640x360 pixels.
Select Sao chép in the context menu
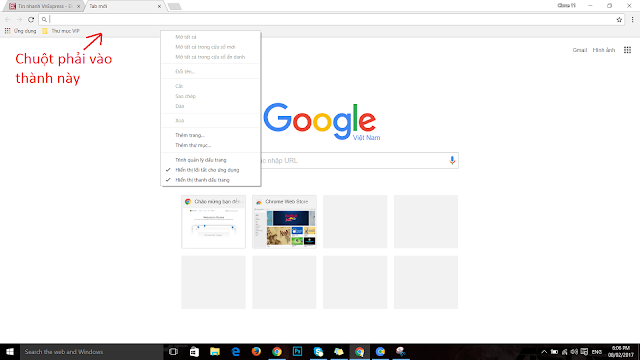tap(211, 96)
